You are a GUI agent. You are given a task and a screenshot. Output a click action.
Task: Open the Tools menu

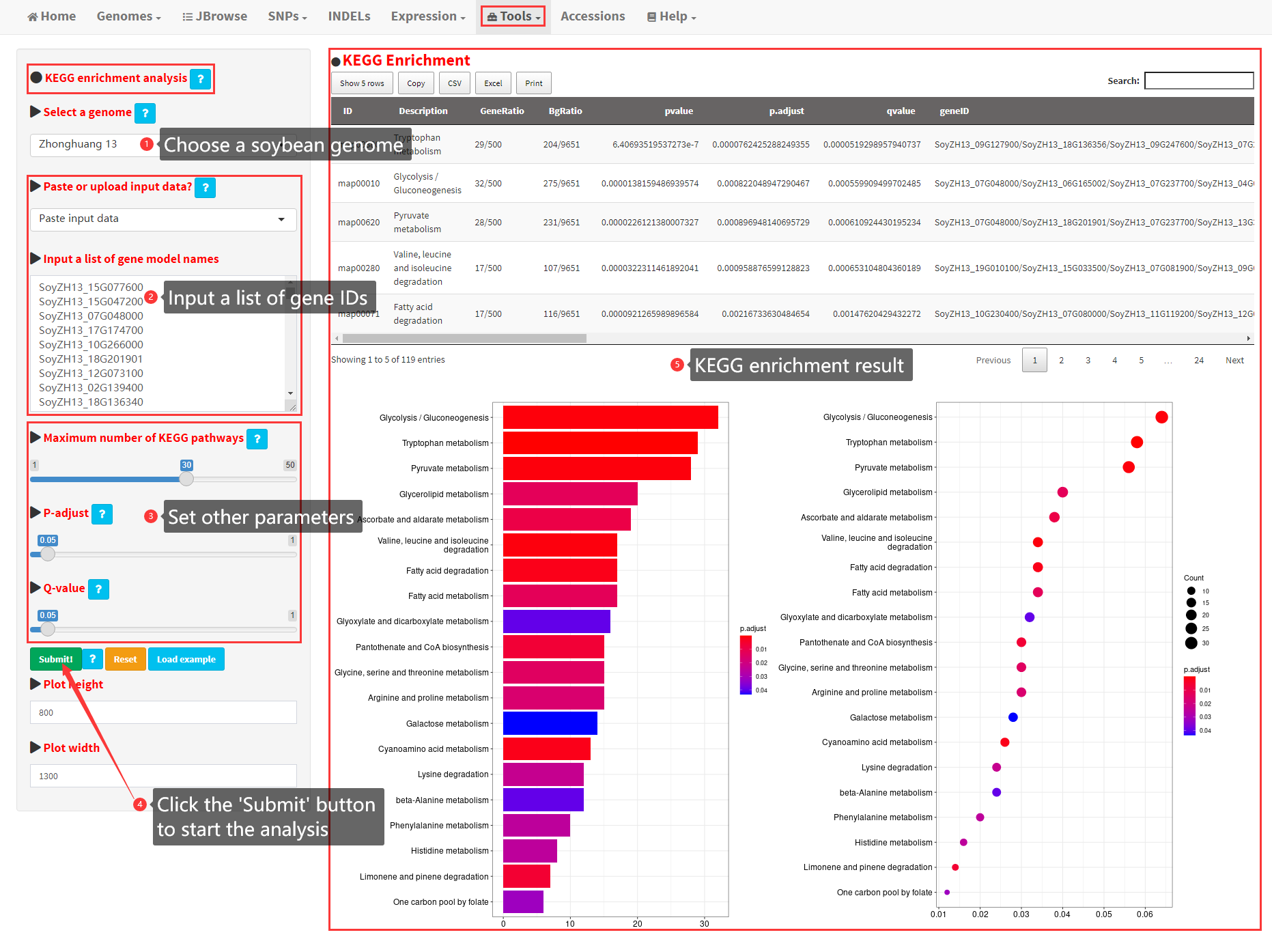point(513,16)
